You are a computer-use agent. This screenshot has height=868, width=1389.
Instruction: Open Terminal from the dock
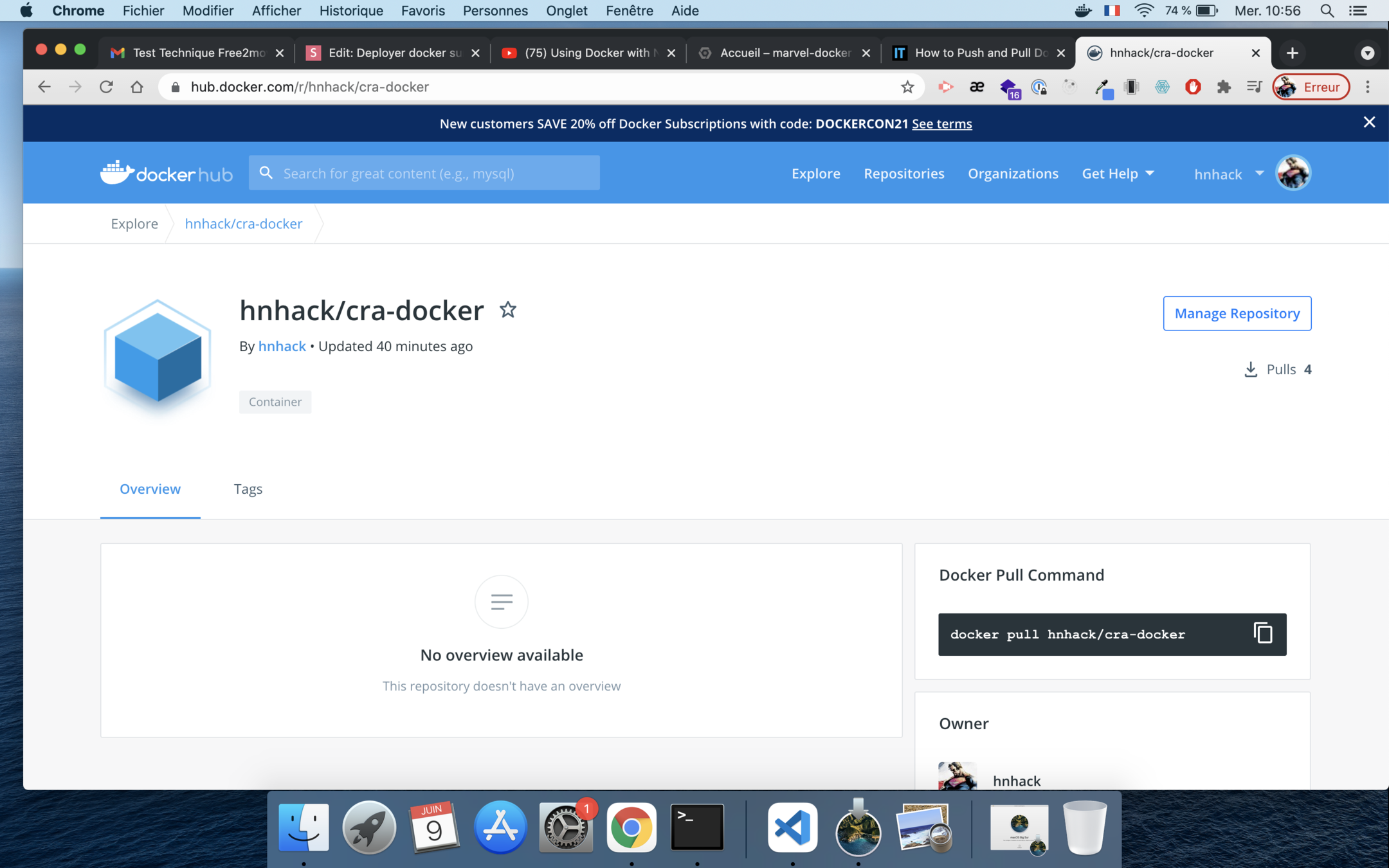point(697,827)
